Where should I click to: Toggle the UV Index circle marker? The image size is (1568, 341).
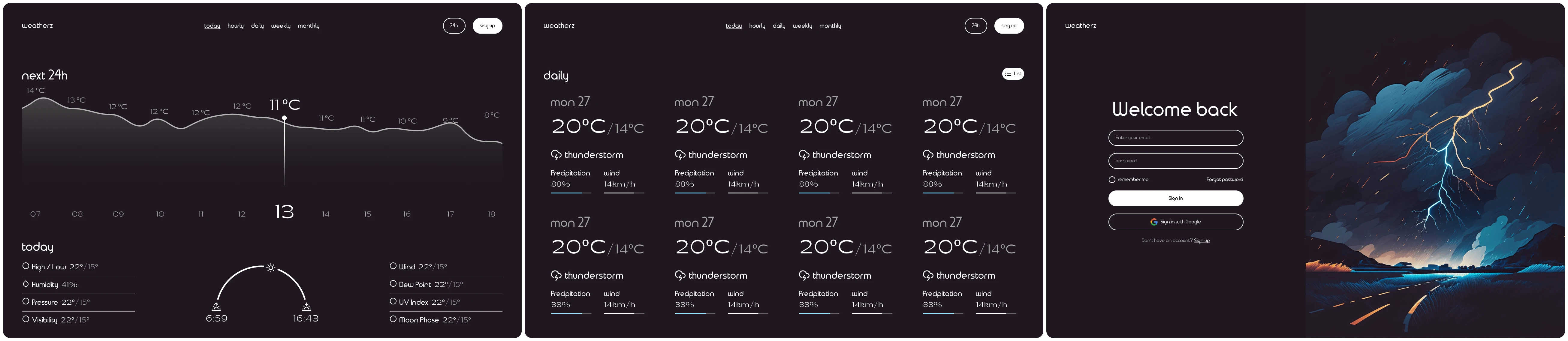pos(393,301)
